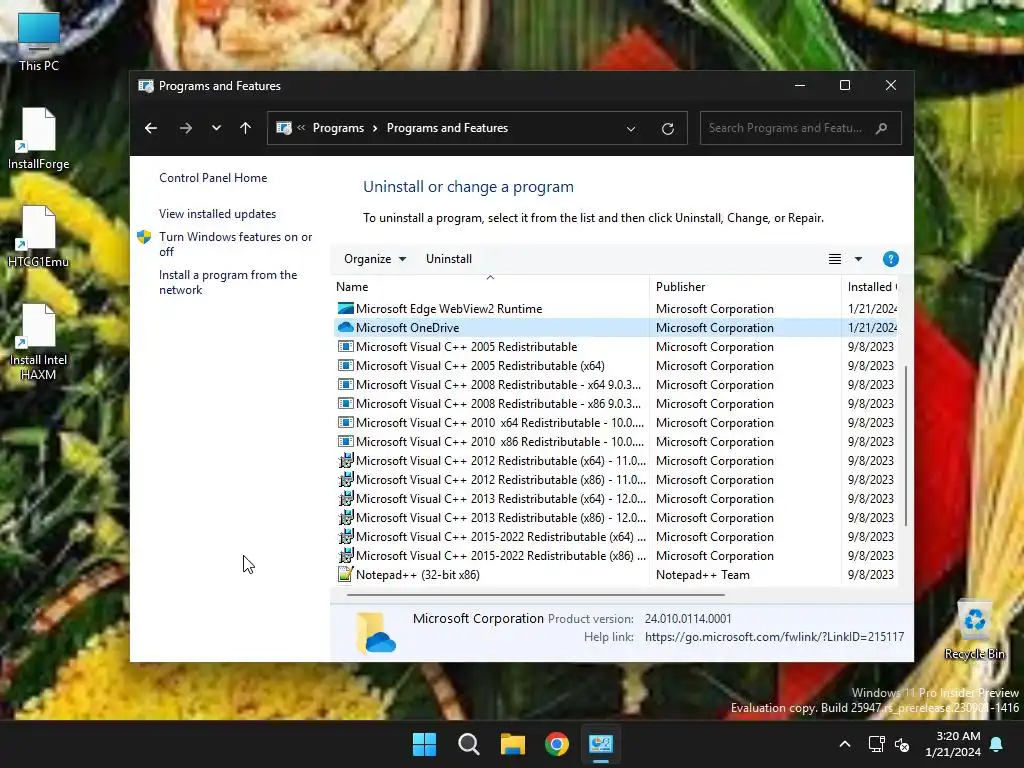The height and width of the screenshot is (768, 1024).
Task: Go up one level with the up arrow
Action: [x=246, y=128]
